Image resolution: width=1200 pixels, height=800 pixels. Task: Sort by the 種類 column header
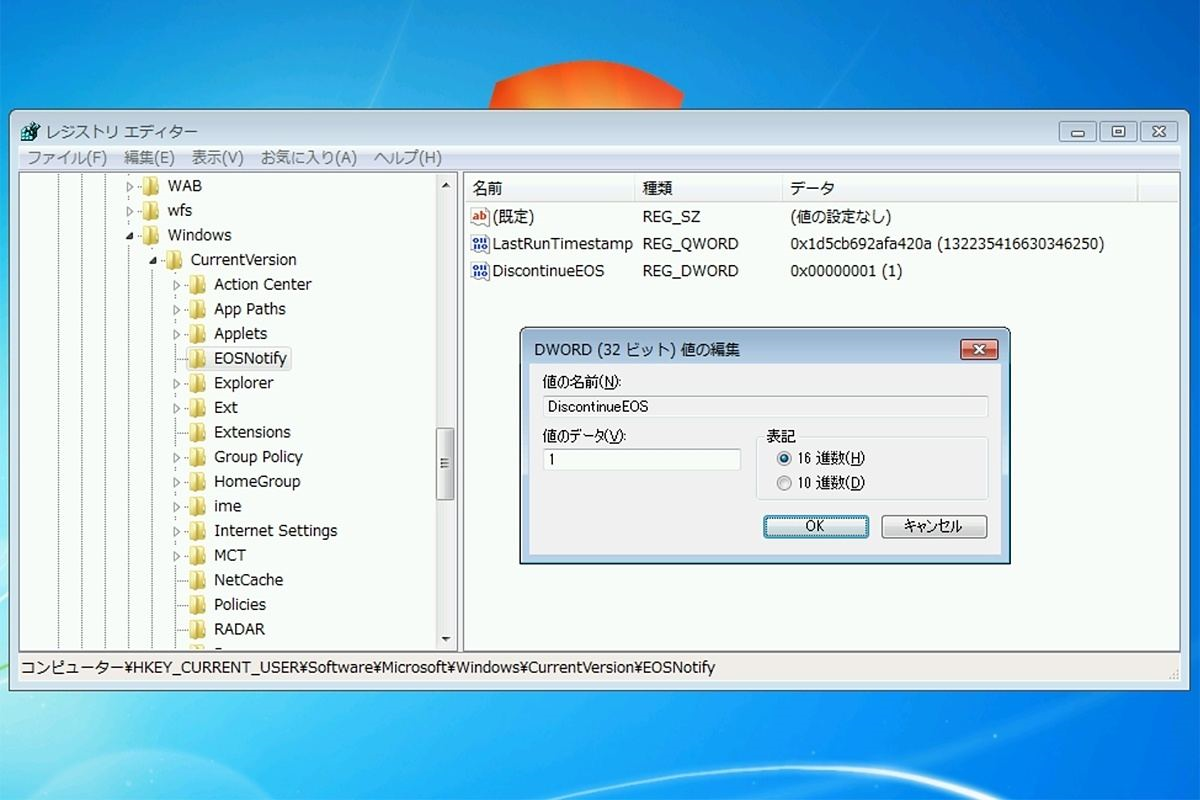point(708,187)
